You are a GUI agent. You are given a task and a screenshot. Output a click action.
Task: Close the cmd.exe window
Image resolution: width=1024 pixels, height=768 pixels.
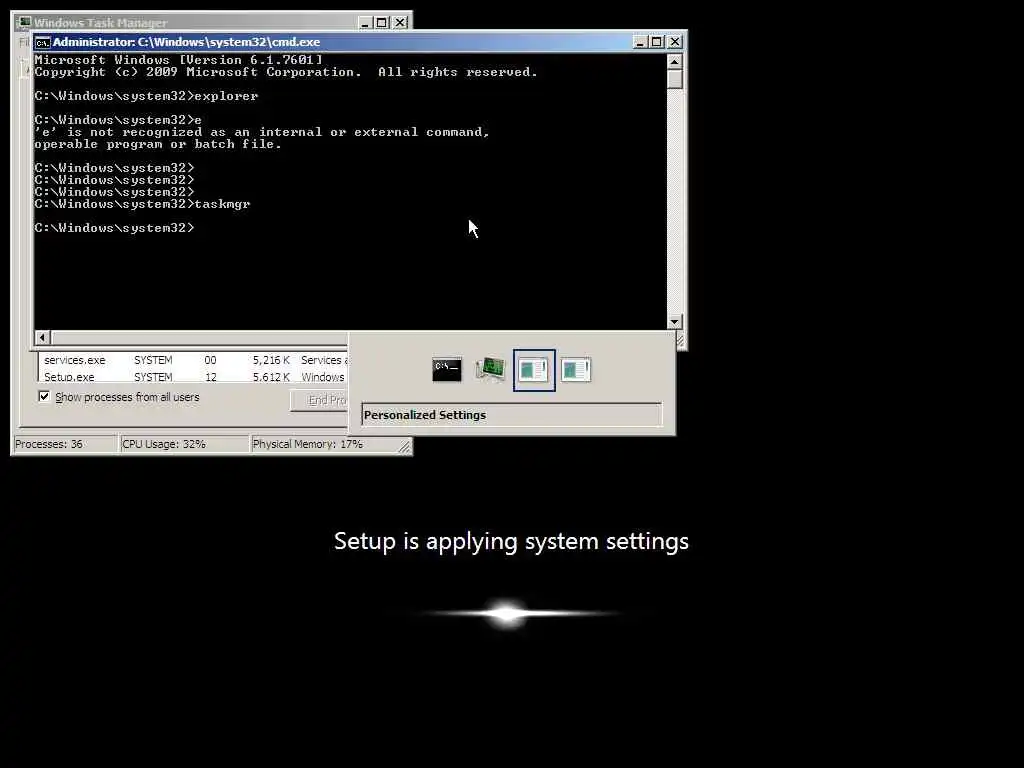(x=675, y=42)
